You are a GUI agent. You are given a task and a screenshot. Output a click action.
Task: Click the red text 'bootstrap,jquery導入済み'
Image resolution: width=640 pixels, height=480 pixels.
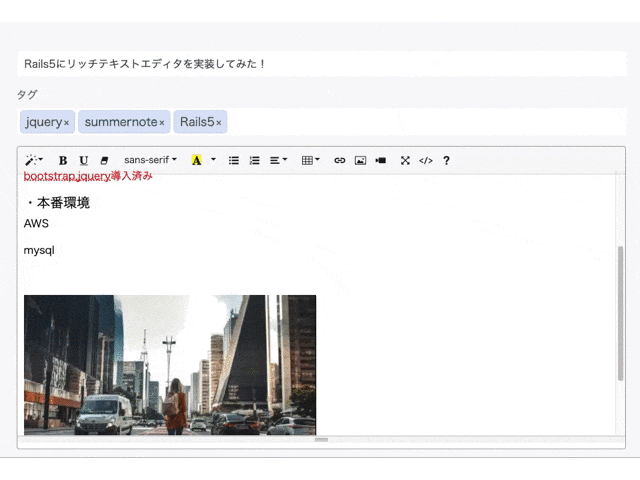pyautogui.click(x=88, y=176)
